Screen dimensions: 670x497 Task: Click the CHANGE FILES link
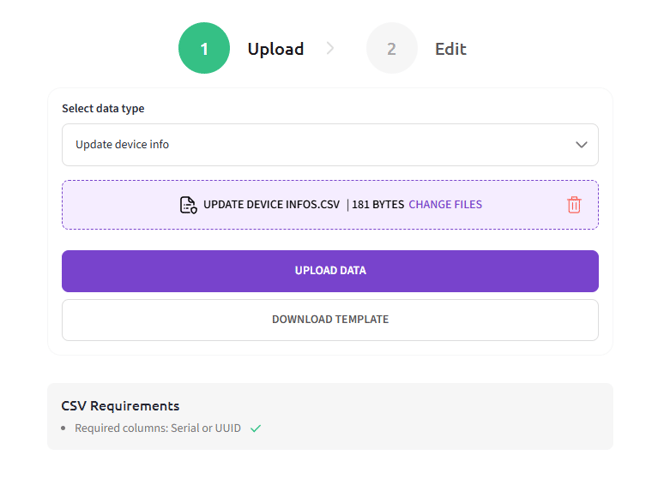pos(445,205)
